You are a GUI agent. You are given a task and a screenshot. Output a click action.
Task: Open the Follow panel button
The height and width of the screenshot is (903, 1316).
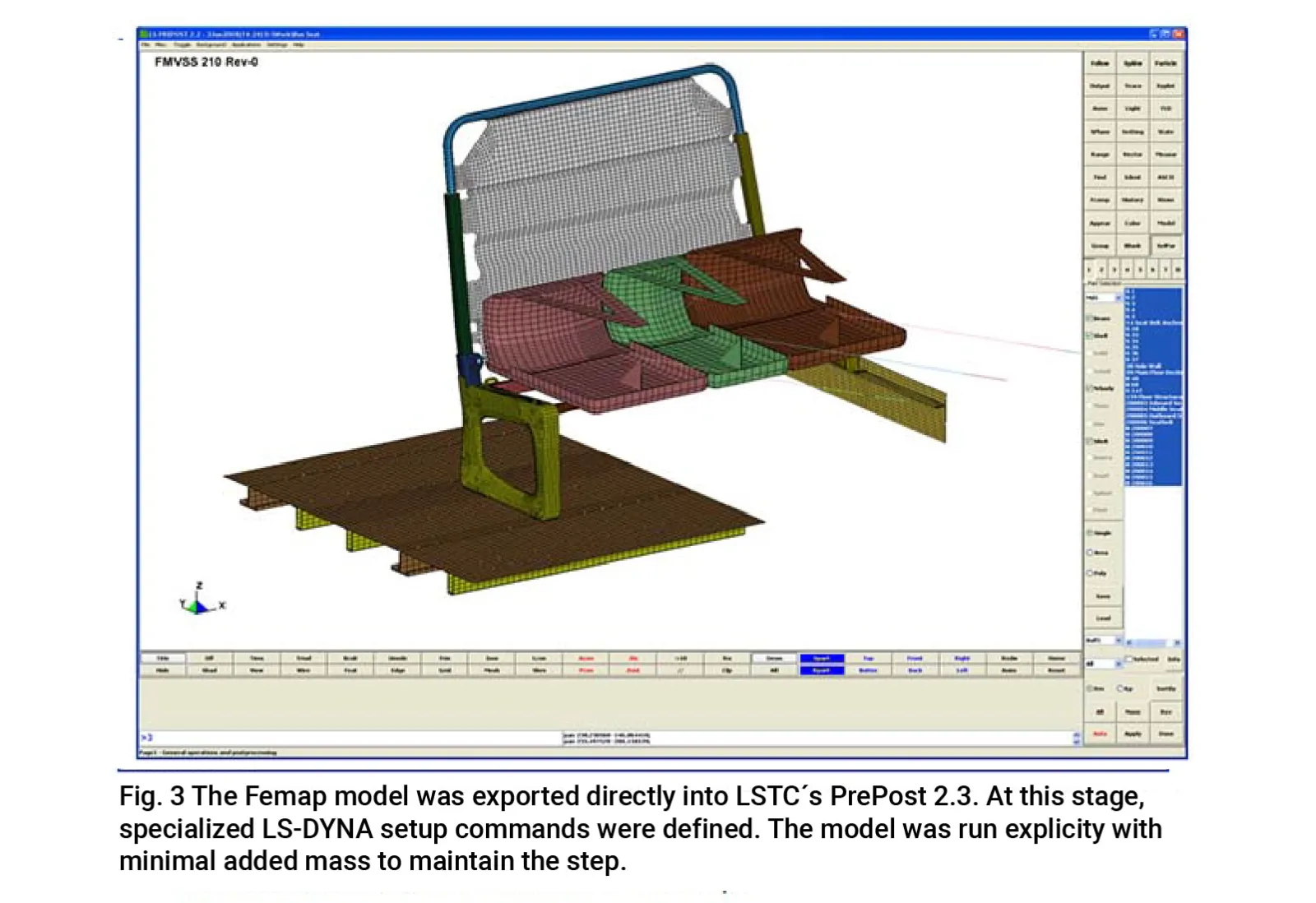[x=1100, y=63]
